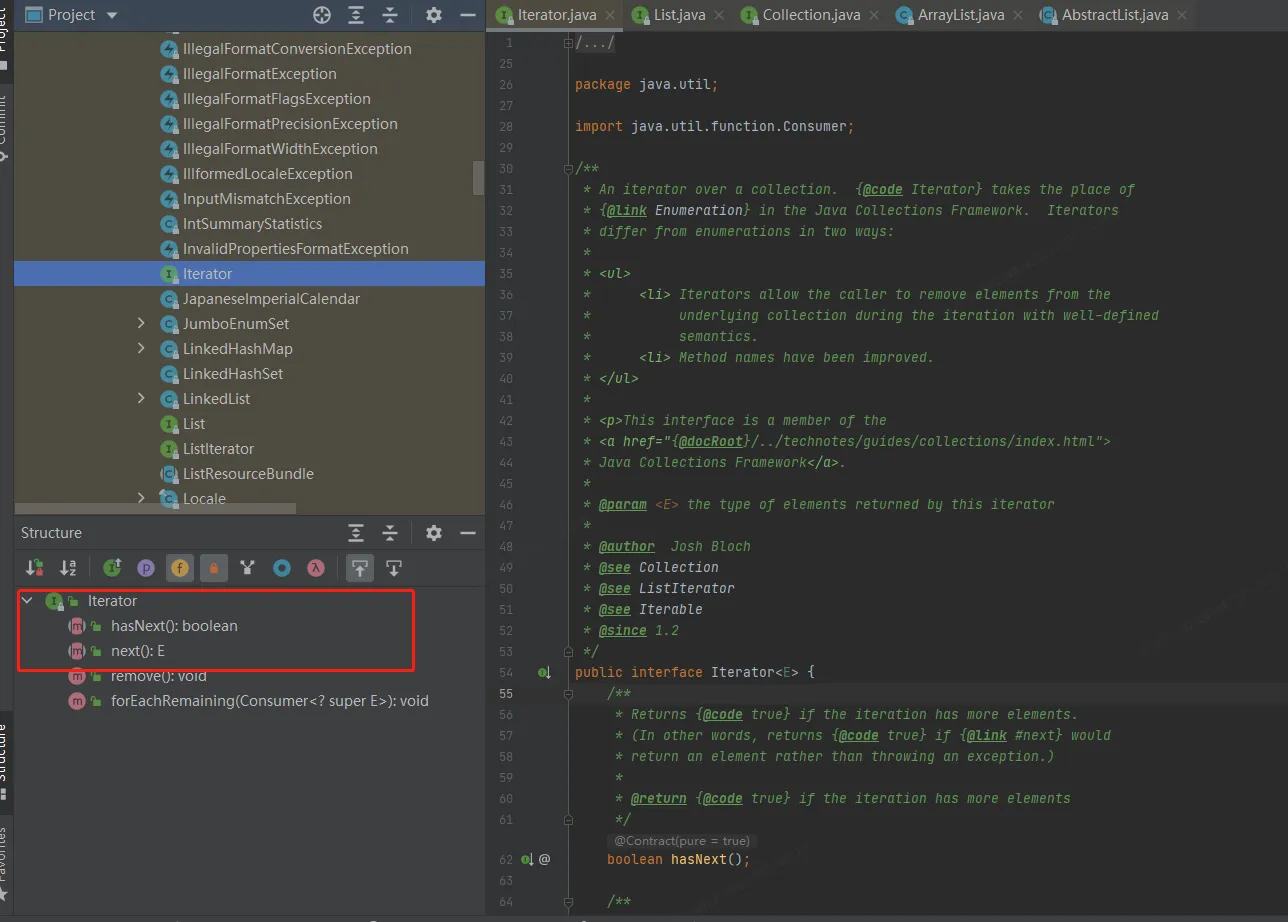Click implementations gutter icon on line 54
Image resolution: width=1288 pixels, height=922 pixels.
[x=544, y=673]
